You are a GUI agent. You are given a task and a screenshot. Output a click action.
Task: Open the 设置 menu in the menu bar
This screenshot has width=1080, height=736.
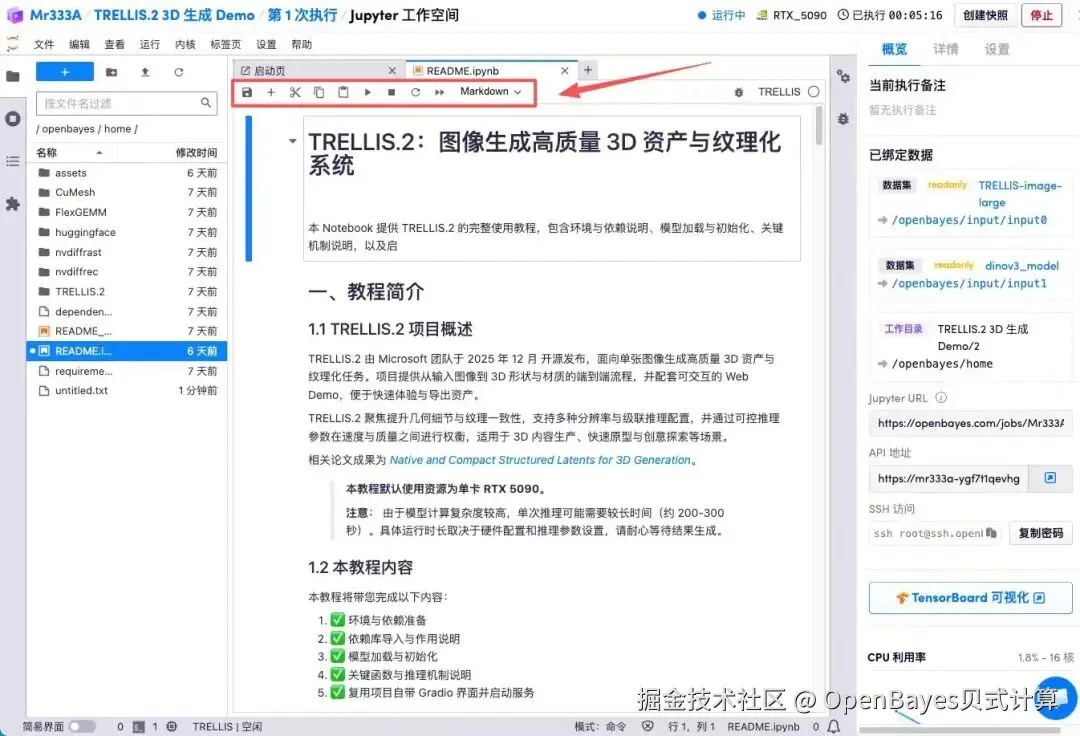pos(266,44)
